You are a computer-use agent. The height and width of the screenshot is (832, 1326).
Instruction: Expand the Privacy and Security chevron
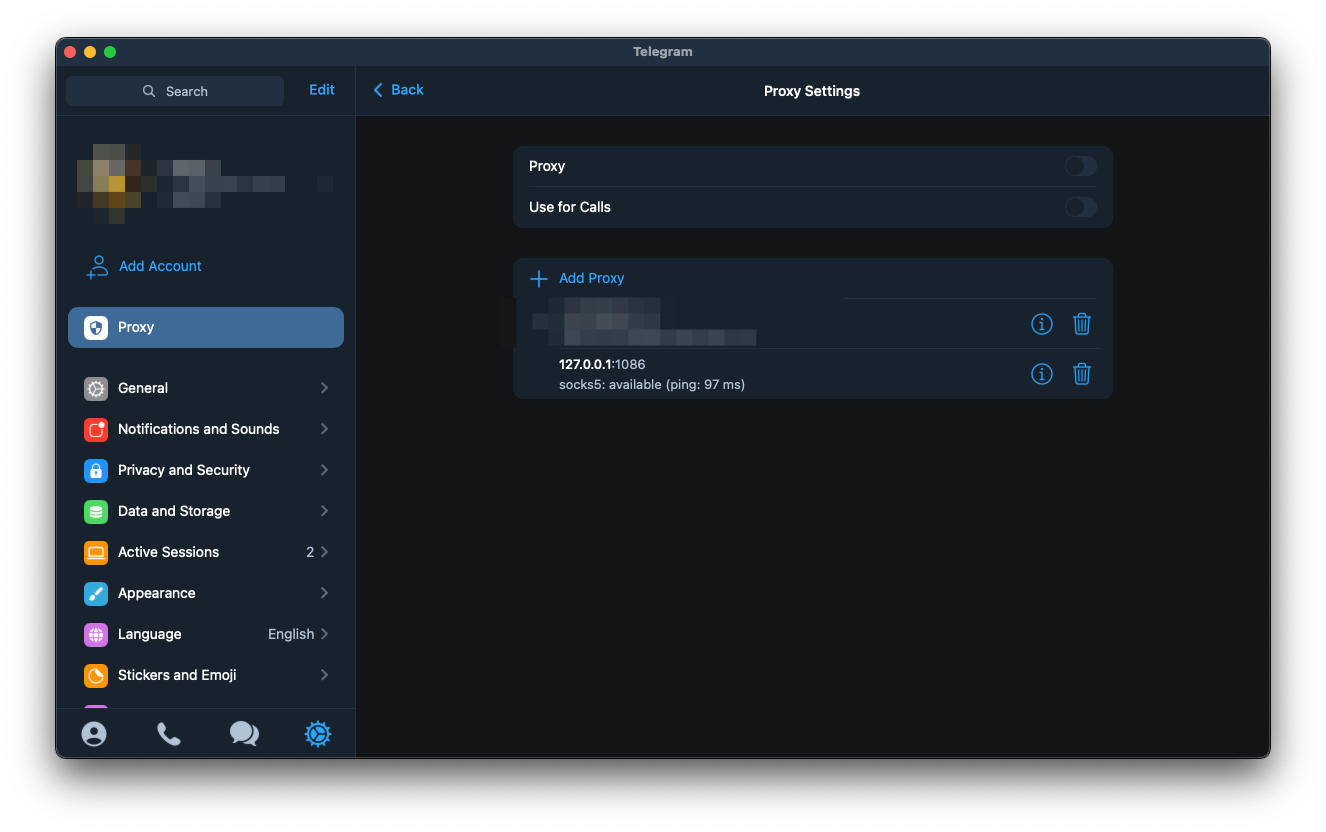[x=324, y=470]
